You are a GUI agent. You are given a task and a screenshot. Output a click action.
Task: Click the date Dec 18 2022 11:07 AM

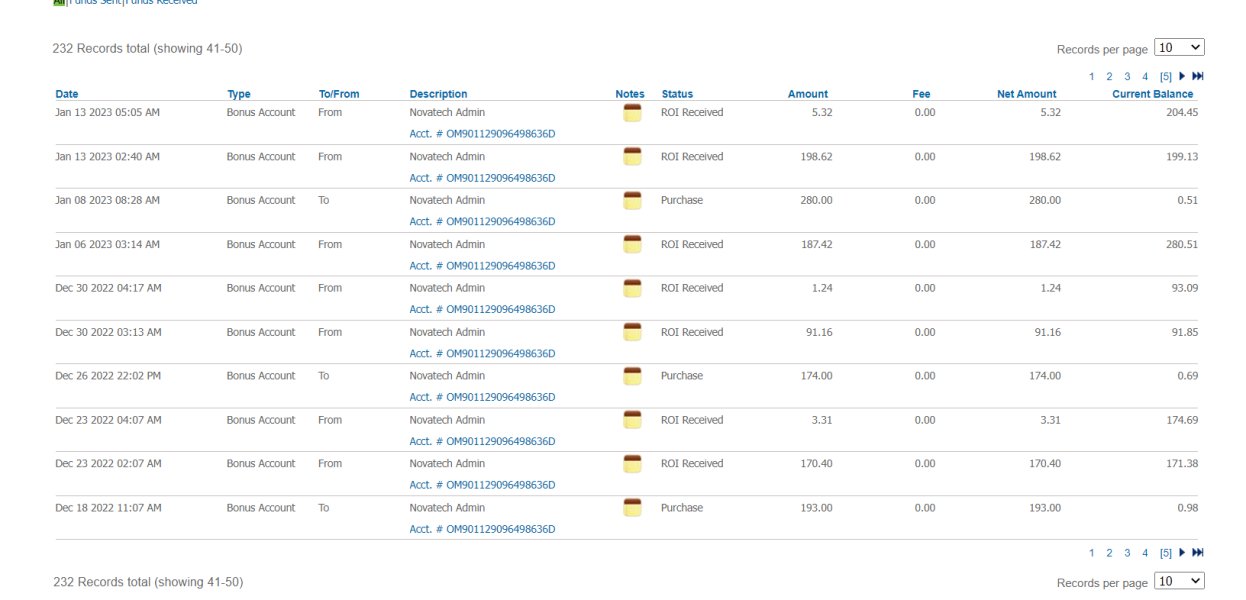[x=108, y=508]
